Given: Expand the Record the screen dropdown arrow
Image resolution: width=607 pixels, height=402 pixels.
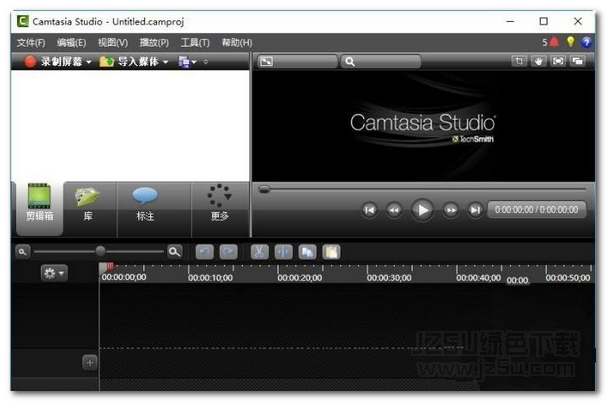Looking at the screenshot, I should (x=89, y=62).
